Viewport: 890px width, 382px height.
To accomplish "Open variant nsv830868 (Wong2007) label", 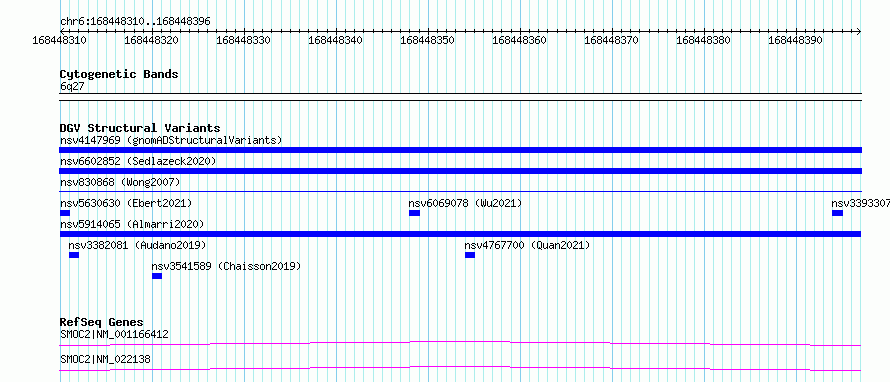I will click(x=120, y=182).
